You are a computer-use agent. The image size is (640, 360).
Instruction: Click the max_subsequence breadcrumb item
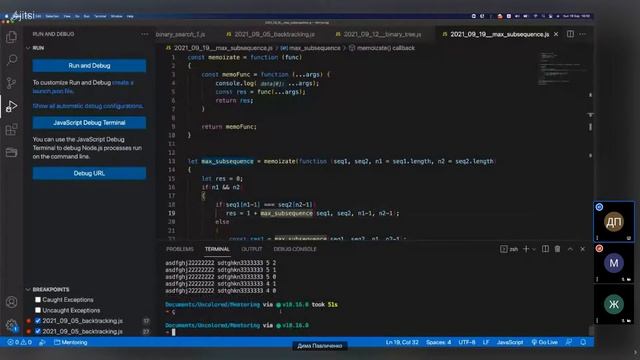[x=311, y=48]
